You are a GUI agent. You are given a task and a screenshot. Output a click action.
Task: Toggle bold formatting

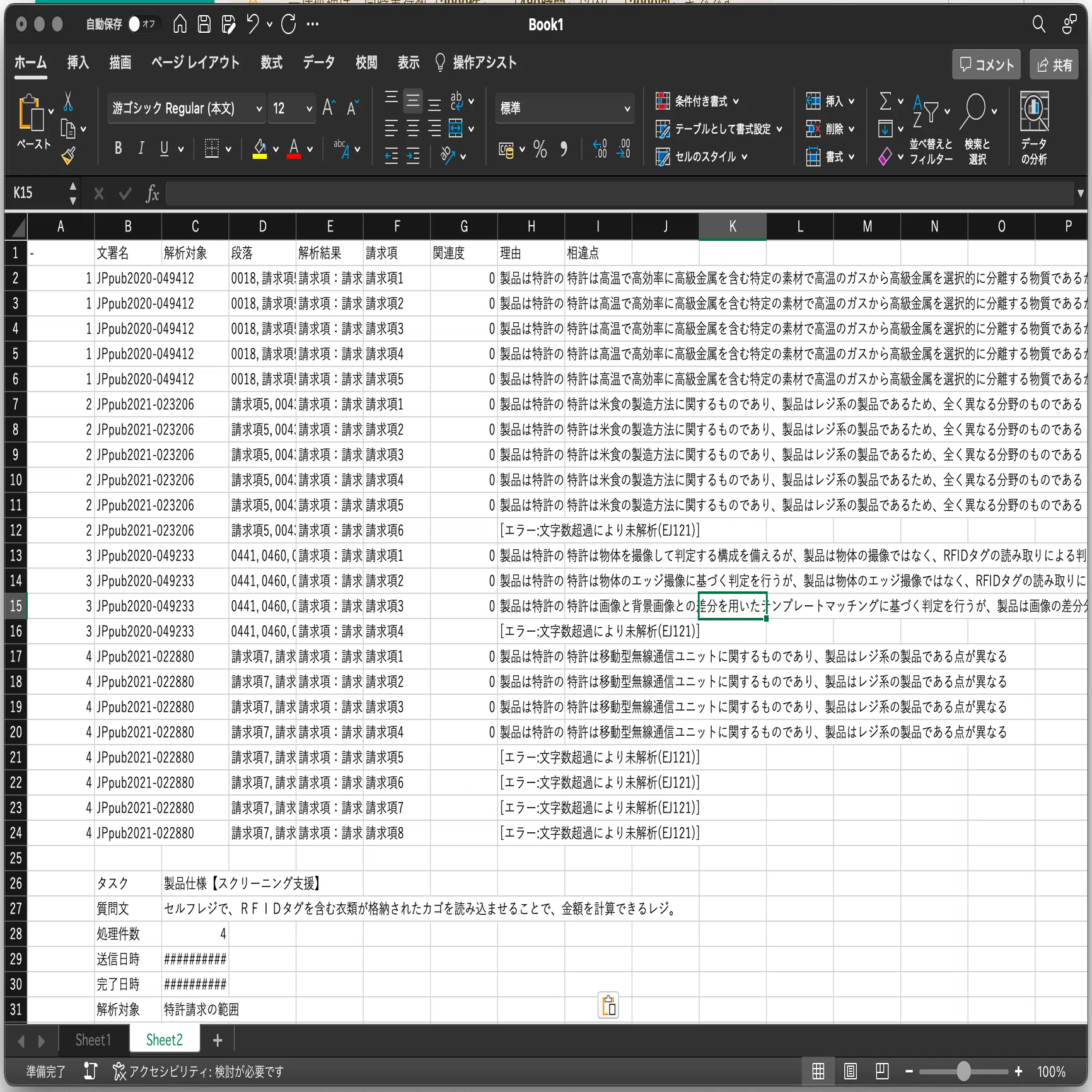[x=118, y=149]
